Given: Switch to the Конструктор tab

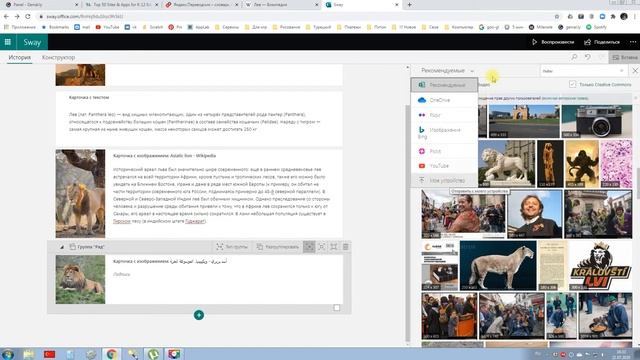Looking at the screenshot, I should click(x=58, y=58).
